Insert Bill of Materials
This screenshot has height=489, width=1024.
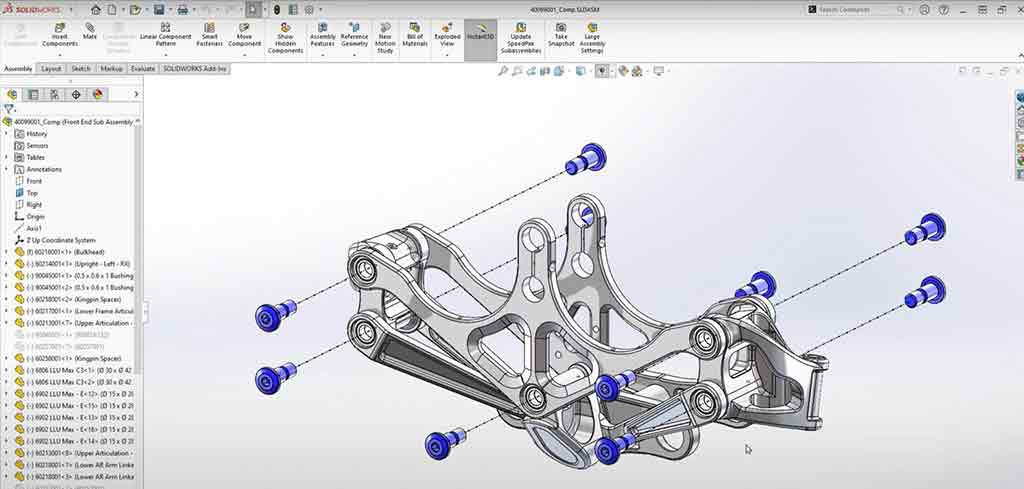415,35
